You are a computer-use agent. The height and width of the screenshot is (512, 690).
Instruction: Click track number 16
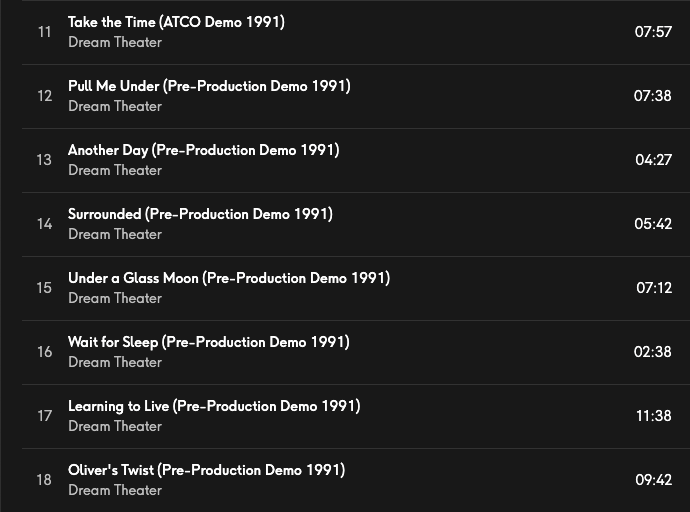[44, 352]
